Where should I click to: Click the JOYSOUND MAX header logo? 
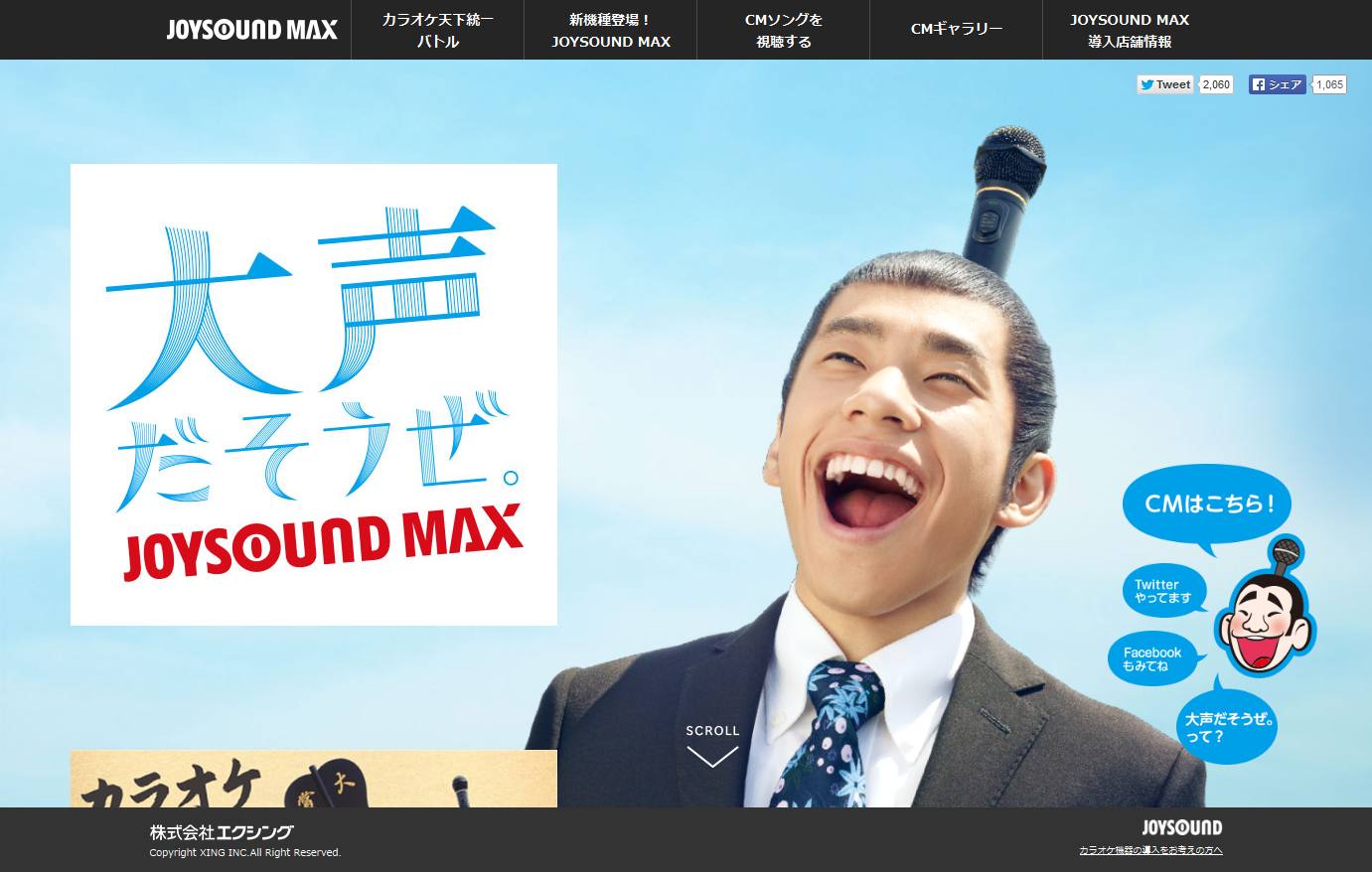(252, 30)
